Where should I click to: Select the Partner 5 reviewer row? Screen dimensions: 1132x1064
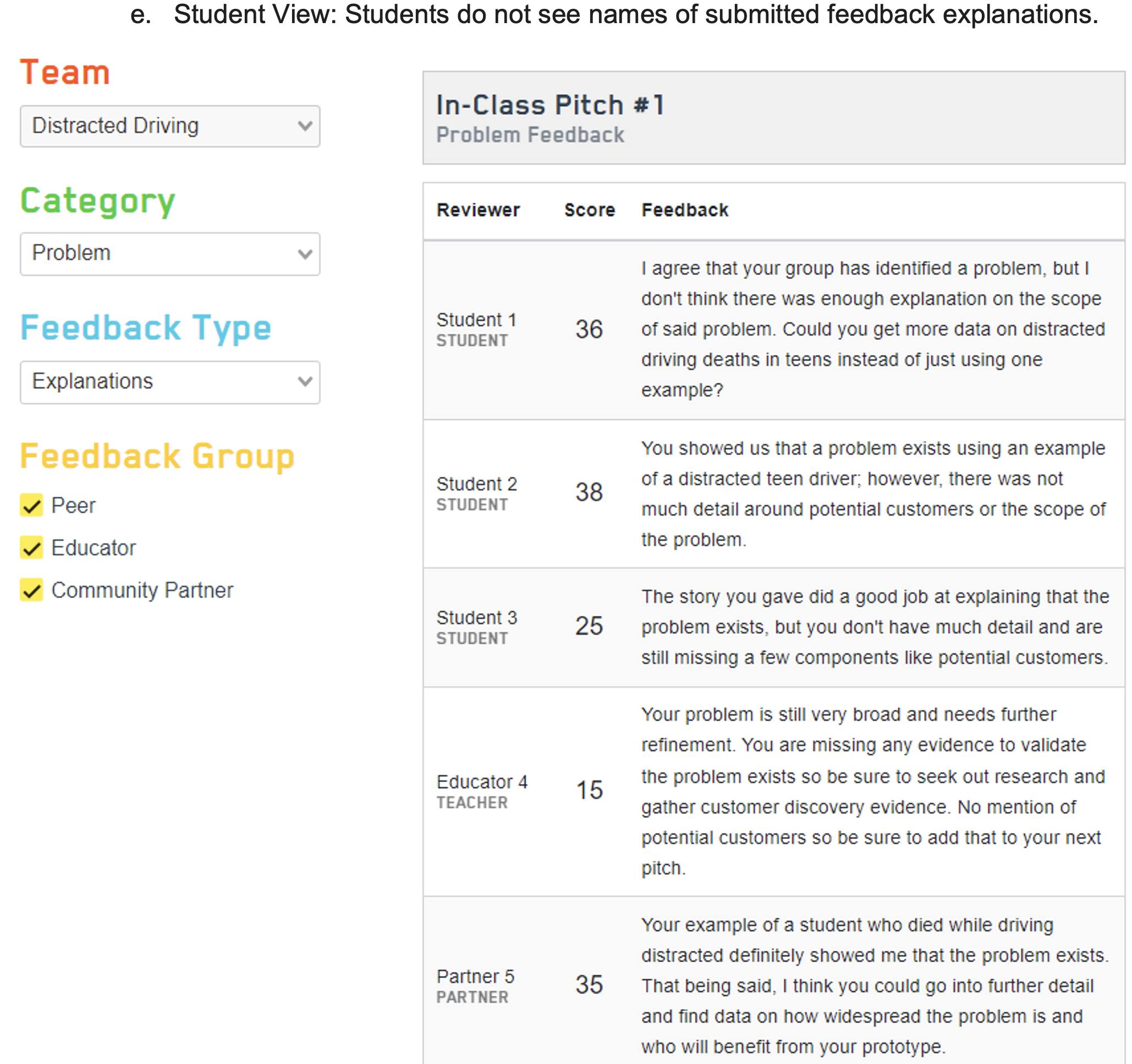475,977
